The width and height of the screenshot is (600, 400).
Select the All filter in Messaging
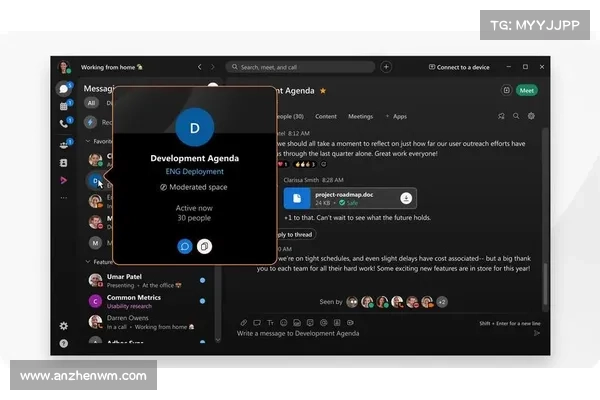(91, 103)
